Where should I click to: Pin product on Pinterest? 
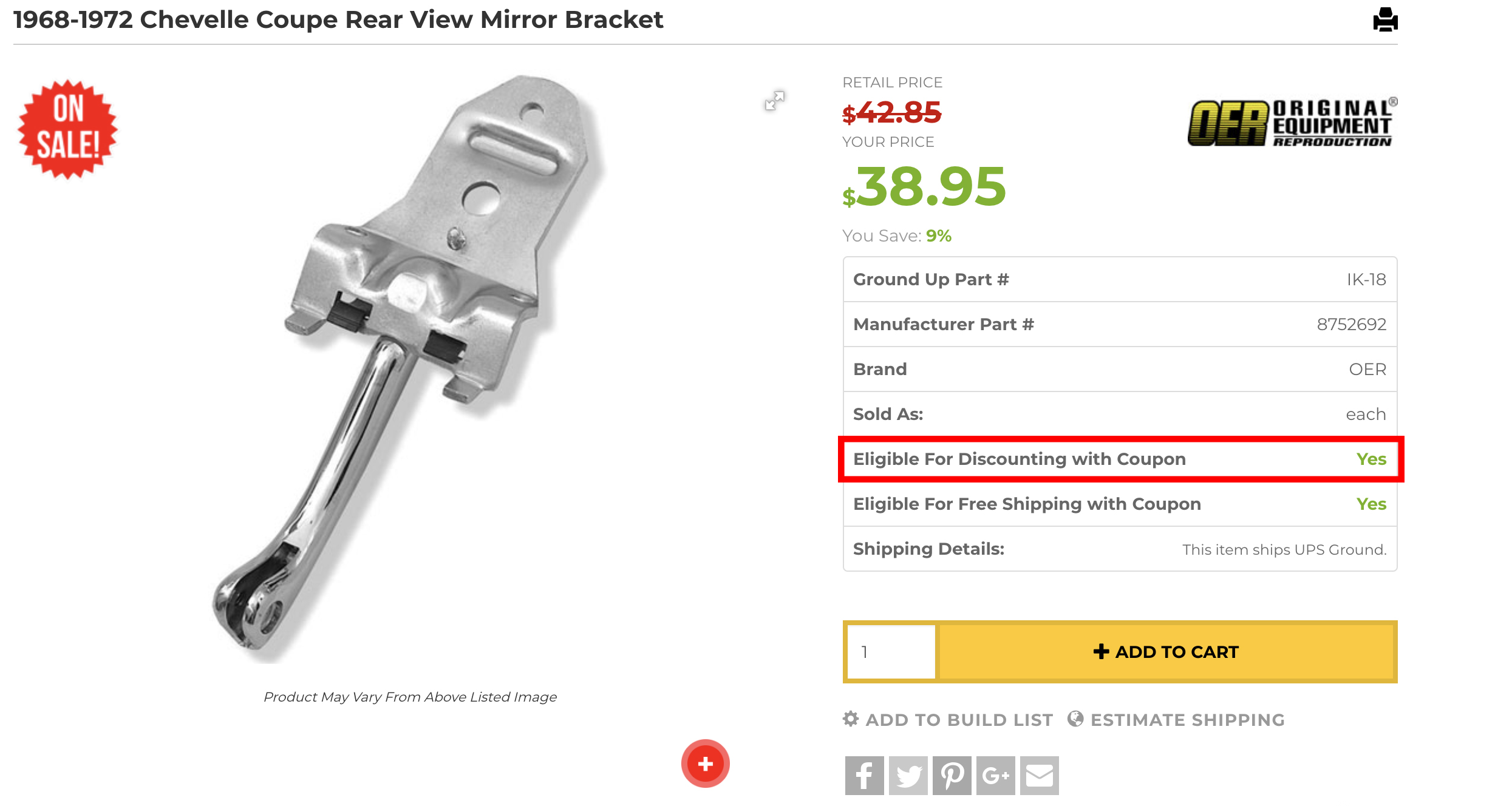[952, 775]
